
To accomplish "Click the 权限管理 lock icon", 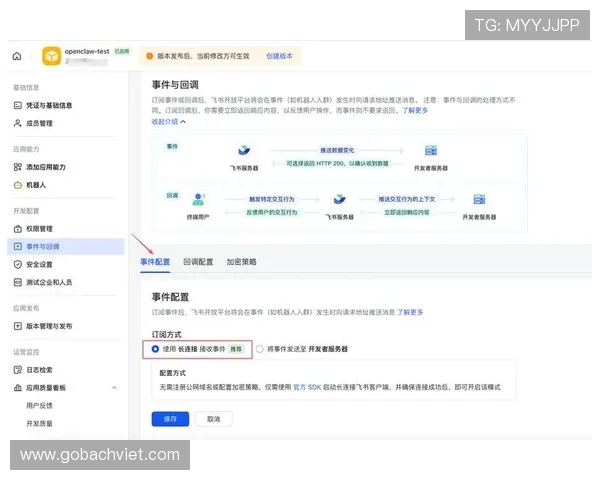I will 18,229.
